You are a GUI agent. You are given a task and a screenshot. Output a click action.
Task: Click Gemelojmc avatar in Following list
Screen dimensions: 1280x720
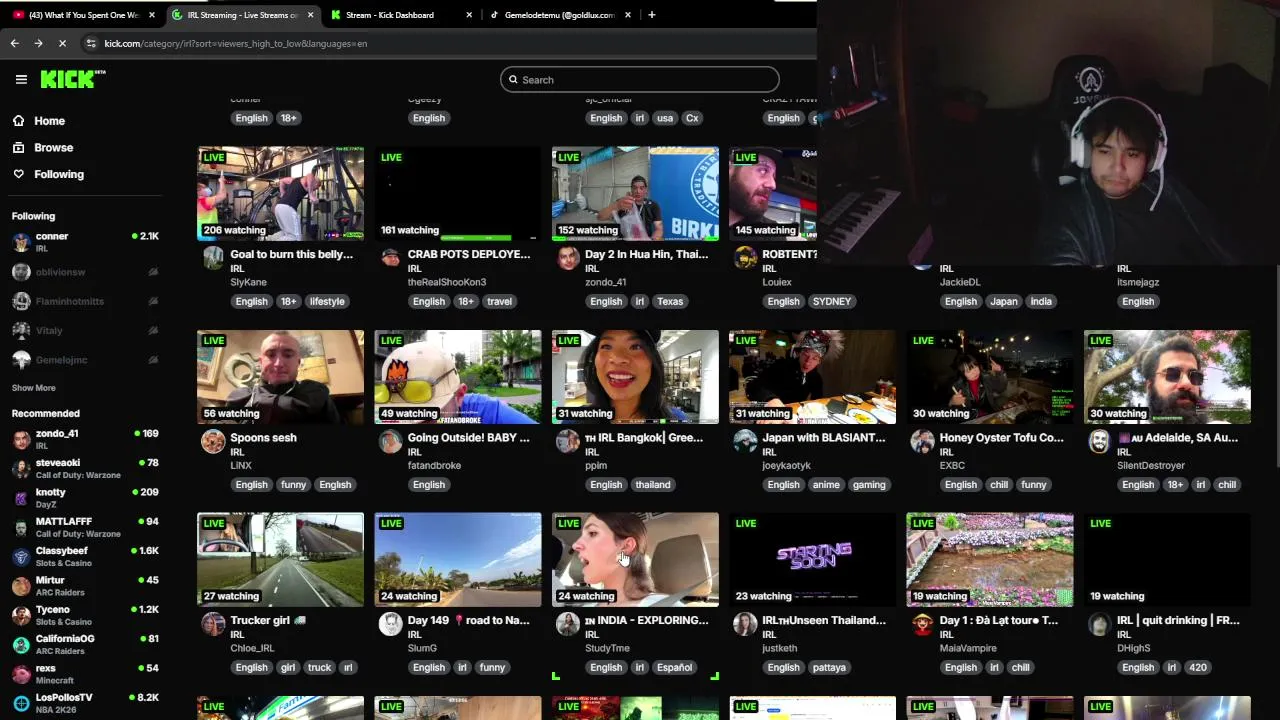[x=21, y=359]
